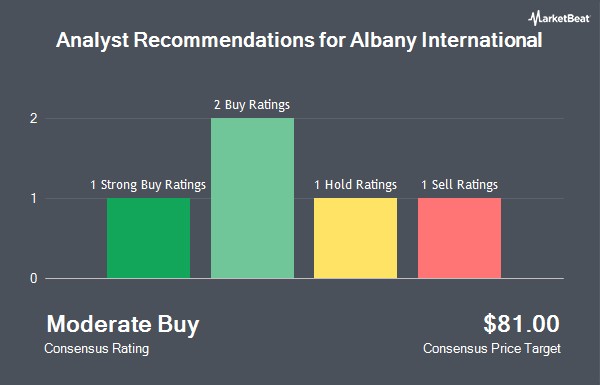Click the y-axis label 1
Viewport: 600px width, 385px height.
34,199
